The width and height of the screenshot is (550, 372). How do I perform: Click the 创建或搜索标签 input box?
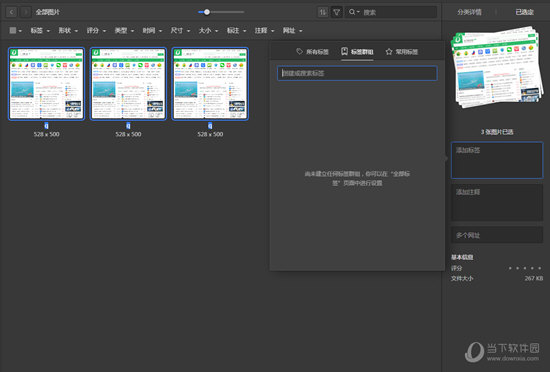tap(357, 73)
